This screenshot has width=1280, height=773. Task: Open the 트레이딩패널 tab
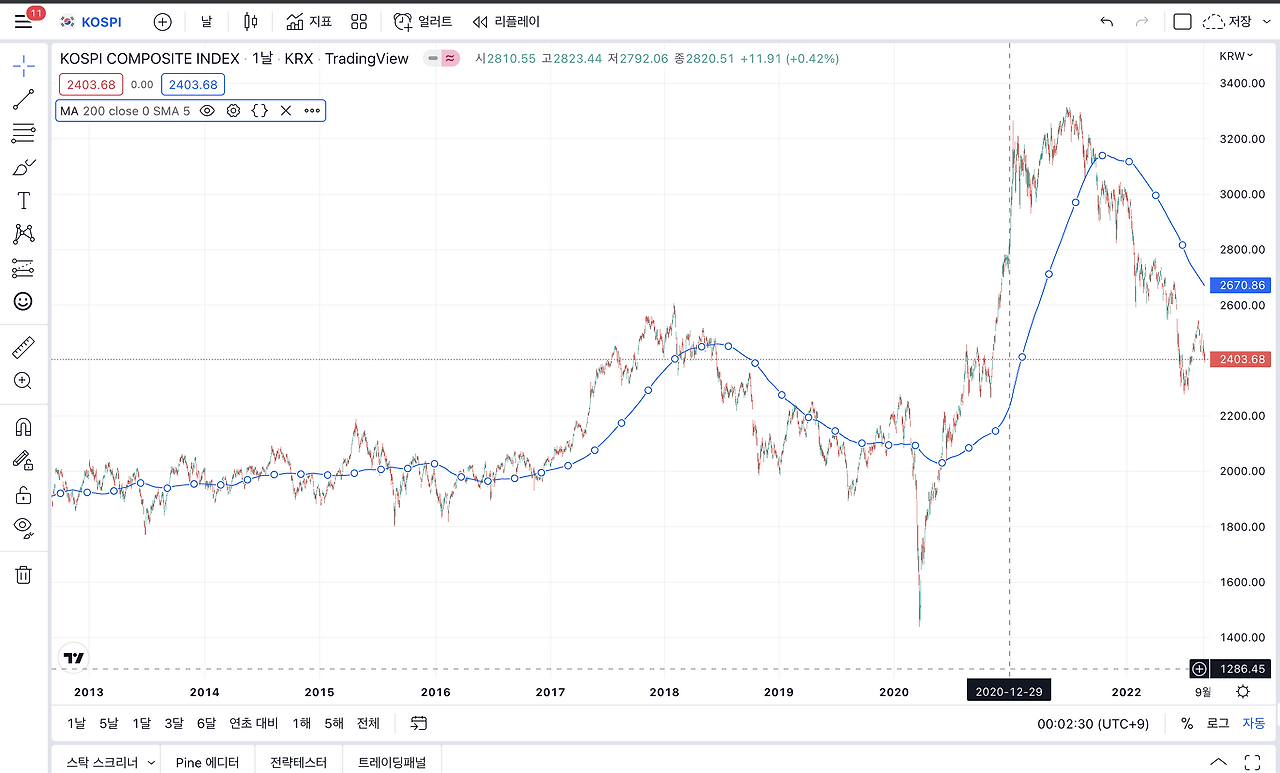[392, 762]
